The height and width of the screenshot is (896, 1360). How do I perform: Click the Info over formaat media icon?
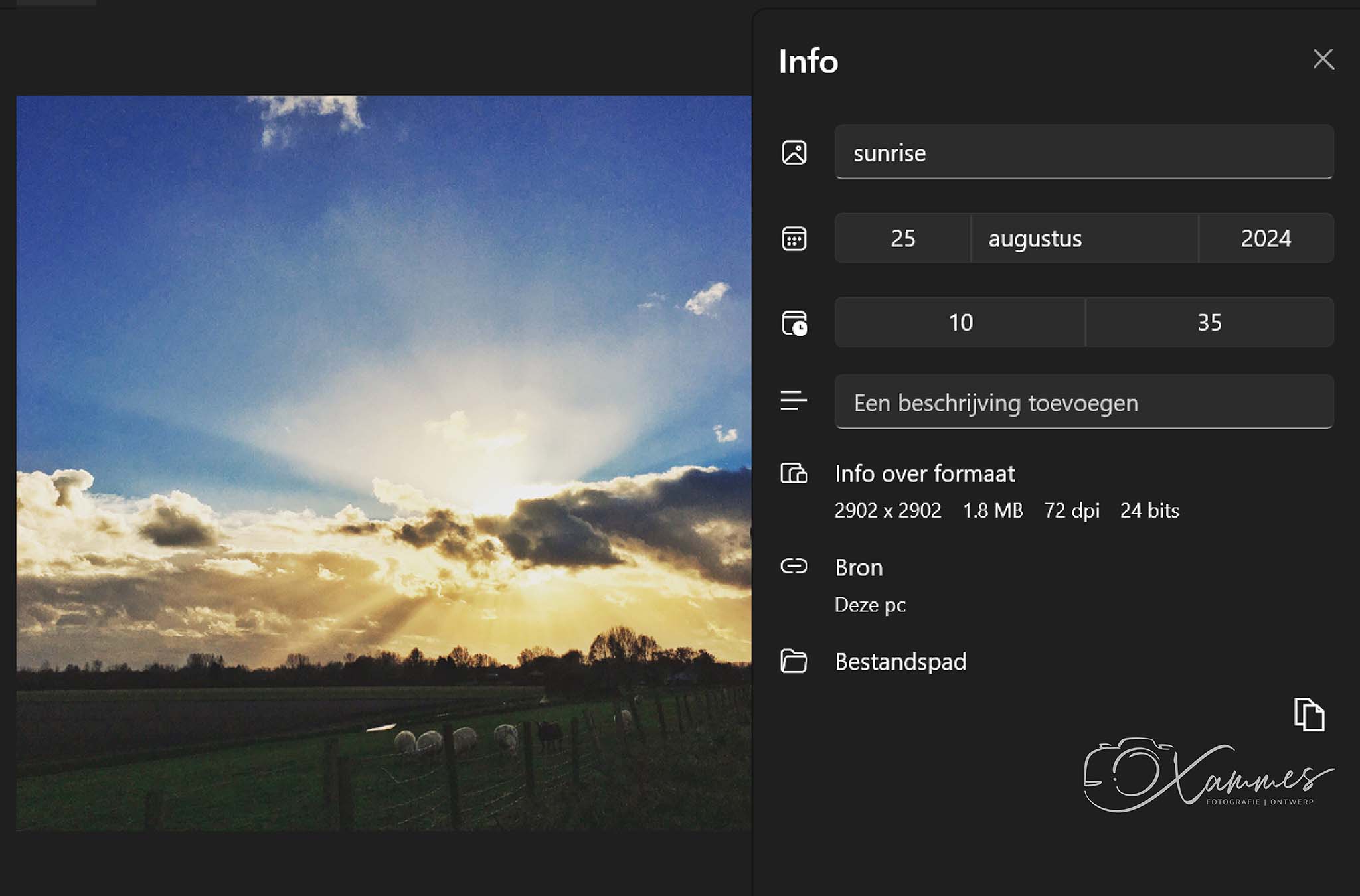click(x=794, y=475)
